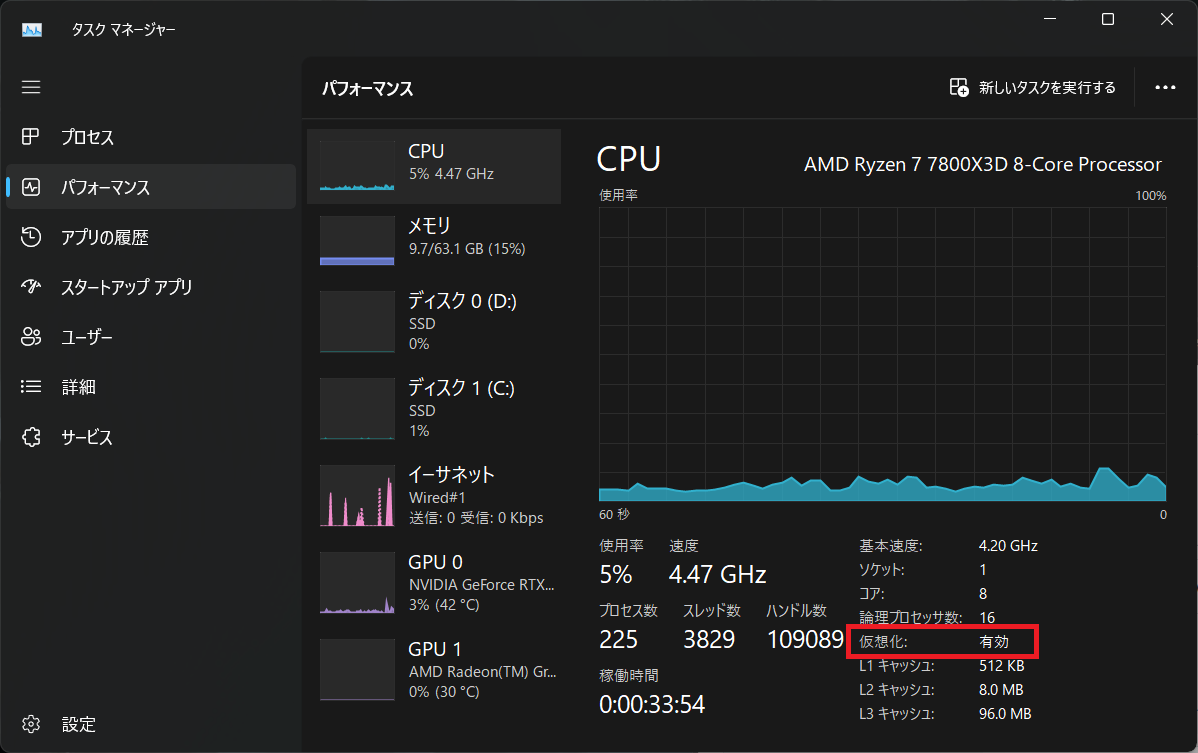Click the スレッド数 value 3829
Viewport: 1198px width, 753px height.
pos(709,639)
